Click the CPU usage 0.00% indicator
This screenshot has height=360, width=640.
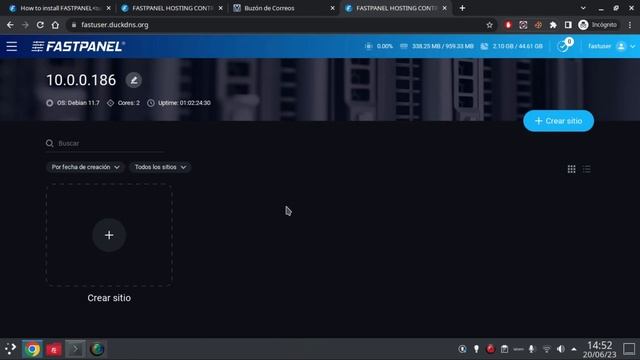coord(379,46)
